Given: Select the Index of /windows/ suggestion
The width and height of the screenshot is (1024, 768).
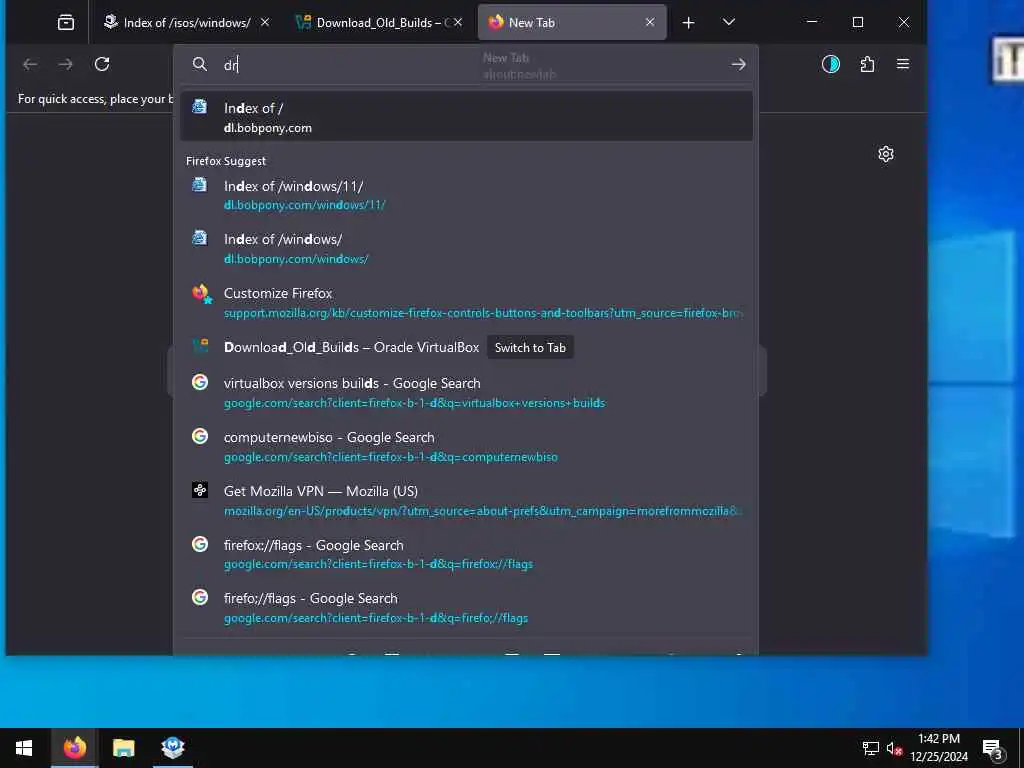Looking at the screenshot, I should (466, 248).
